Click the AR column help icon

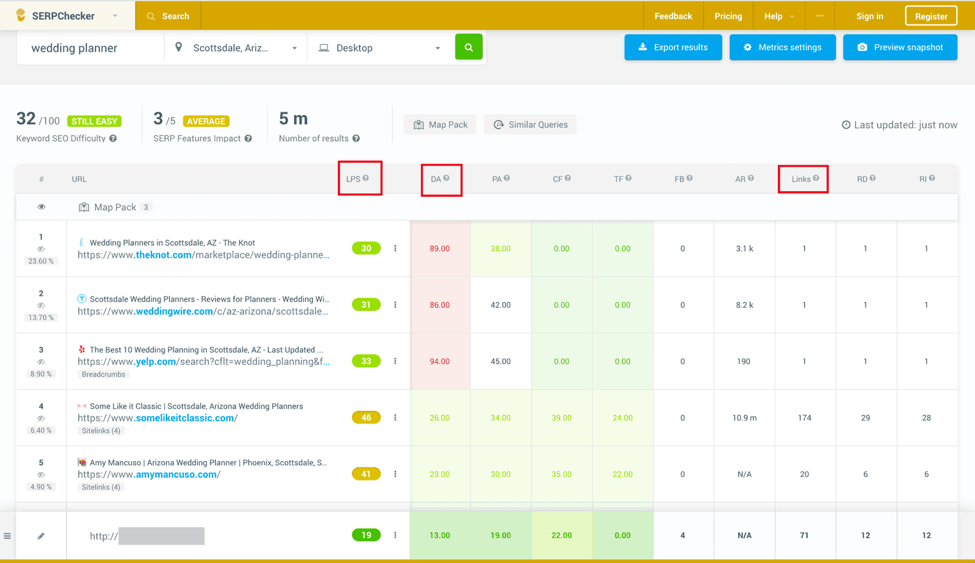pos(751,178)
